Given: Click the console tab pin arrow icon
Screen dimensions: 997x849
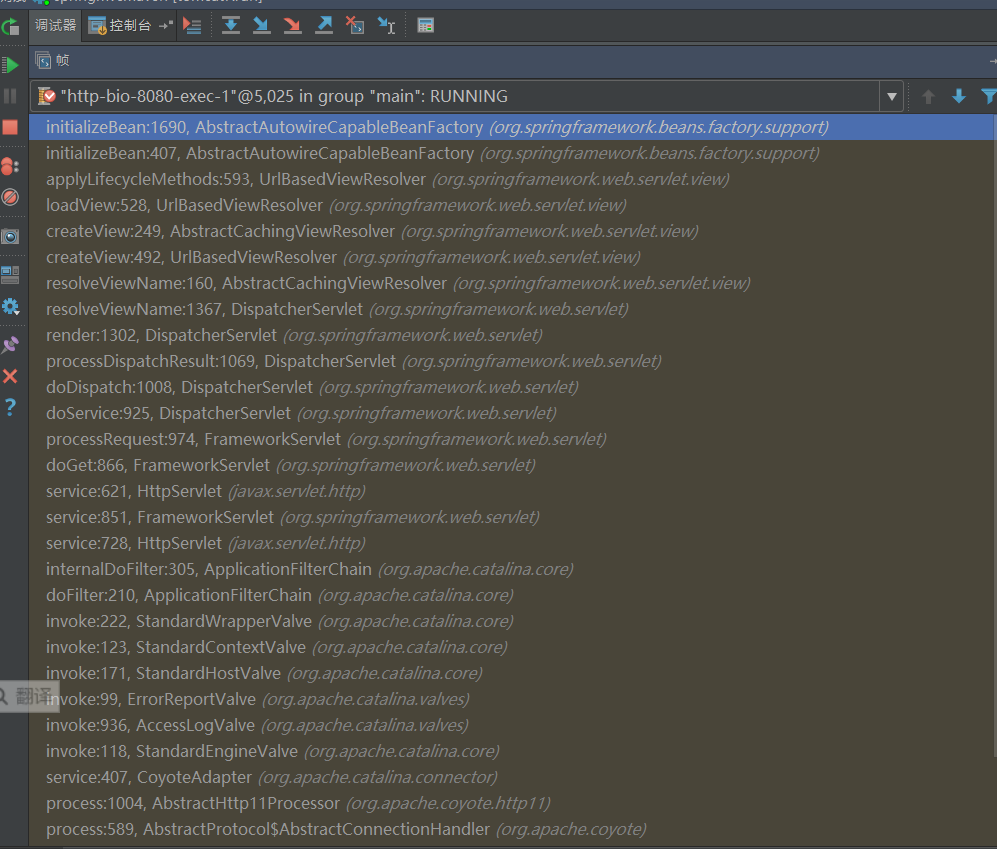Looking at the screenshot, I should (x=166, y=25).
